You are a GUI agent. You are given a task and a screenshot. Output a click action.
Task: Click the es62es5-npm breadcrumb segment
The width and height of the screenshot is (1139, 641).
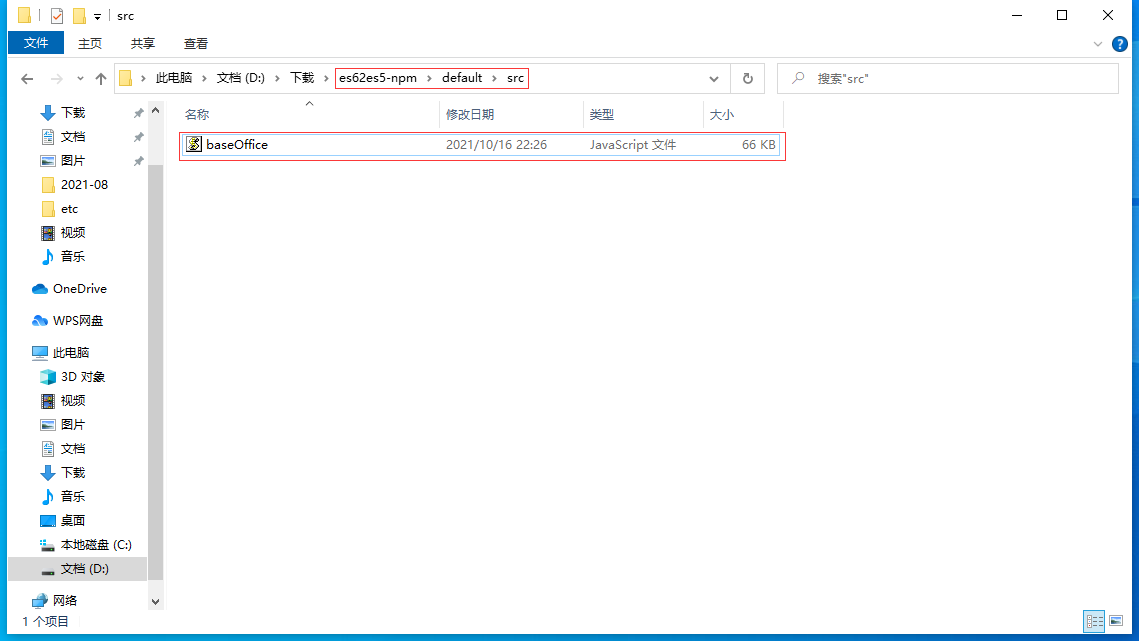(x=377, y=78)
